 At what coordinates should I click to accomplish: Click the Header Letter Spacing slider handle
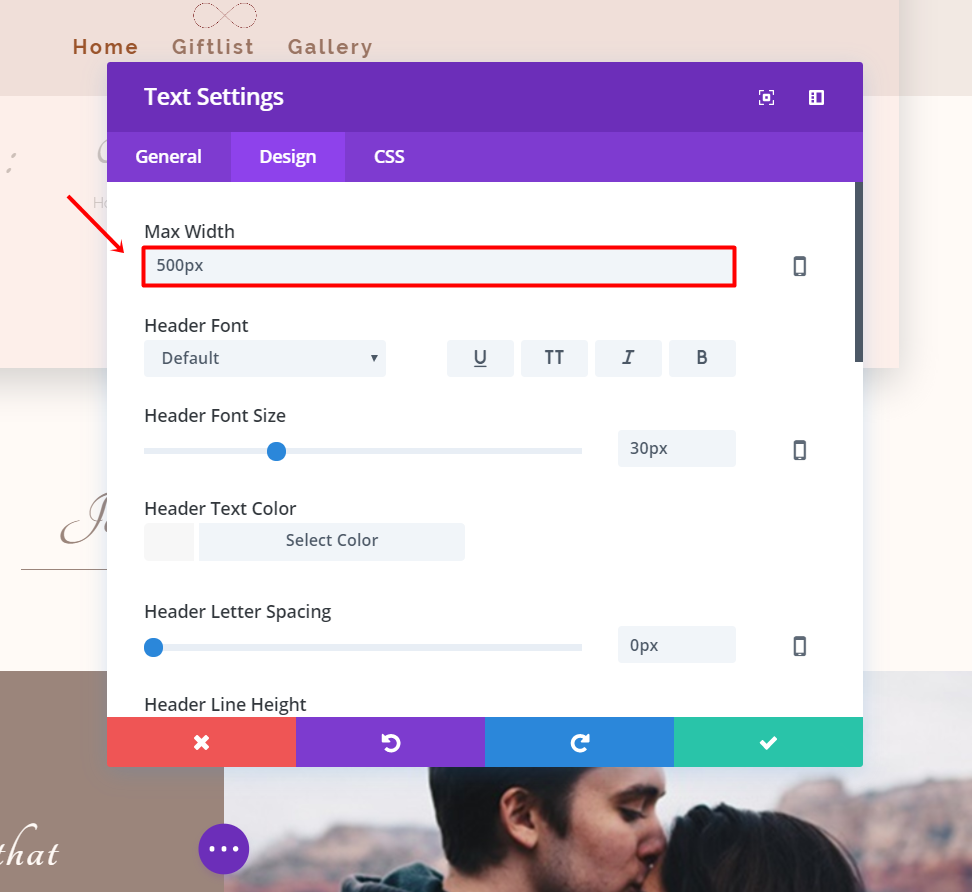point(154,647)
